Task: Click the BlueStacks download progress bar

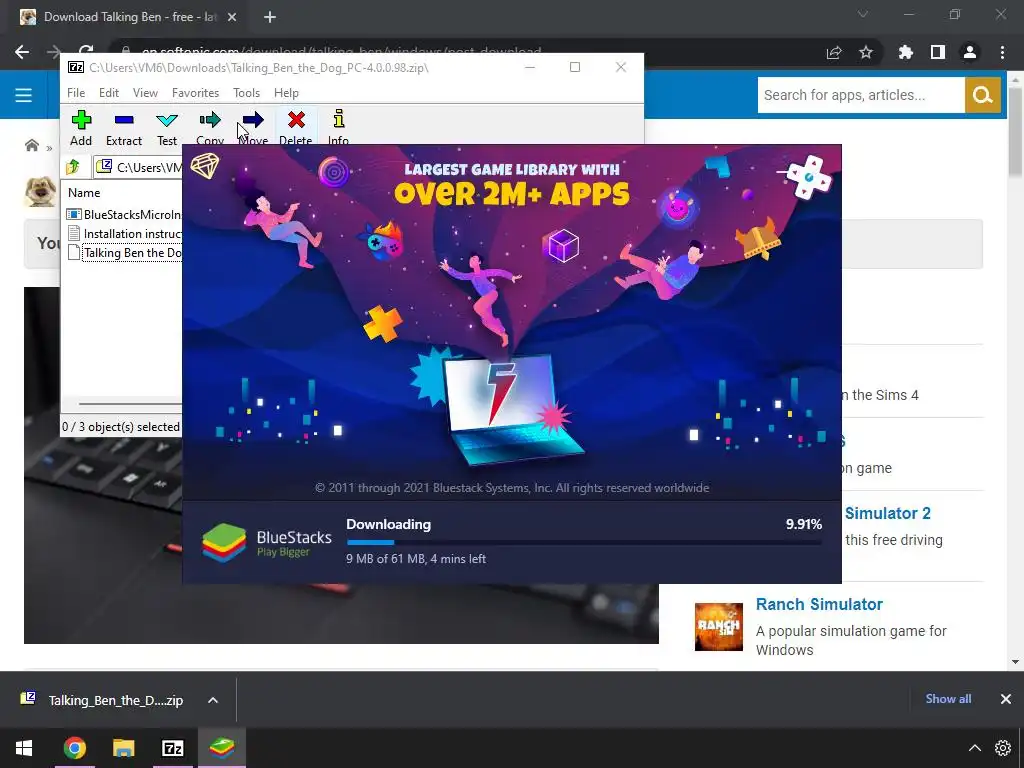Action: click(x=584, y=542)
